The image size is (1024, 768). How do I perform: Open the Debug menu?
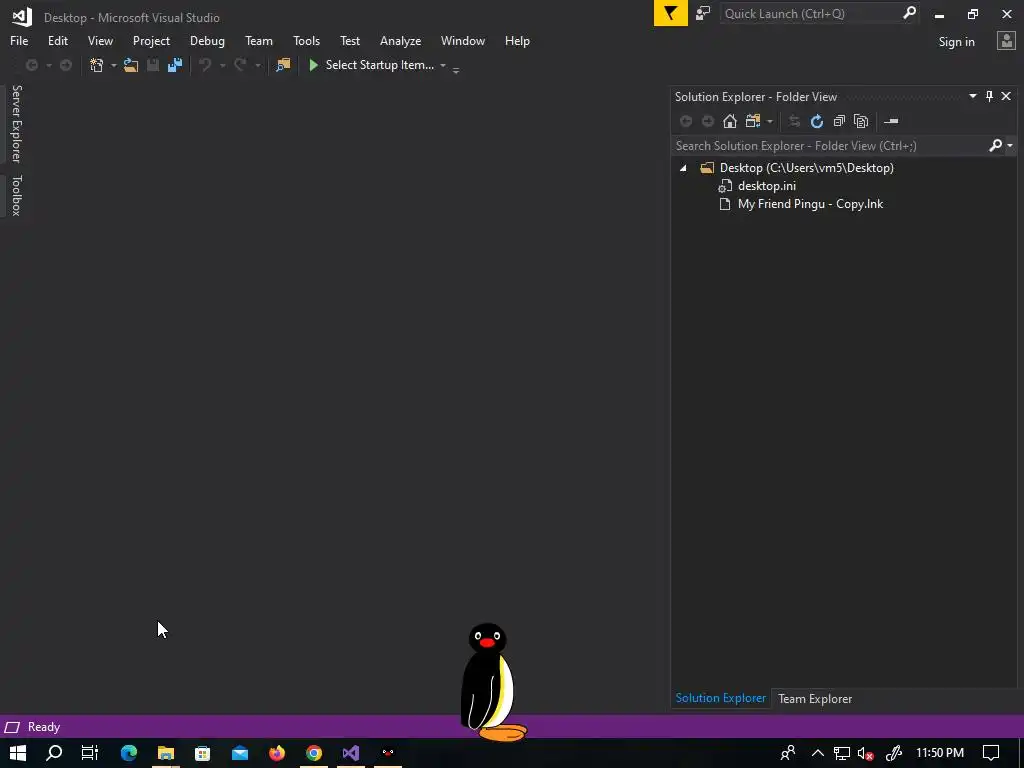(x=207, y=40)
